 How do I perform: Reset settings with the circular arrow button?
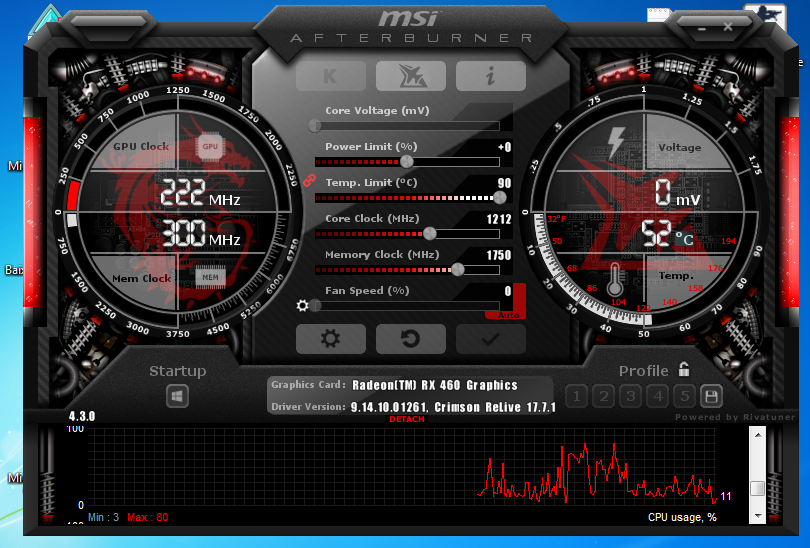point(411,339)
